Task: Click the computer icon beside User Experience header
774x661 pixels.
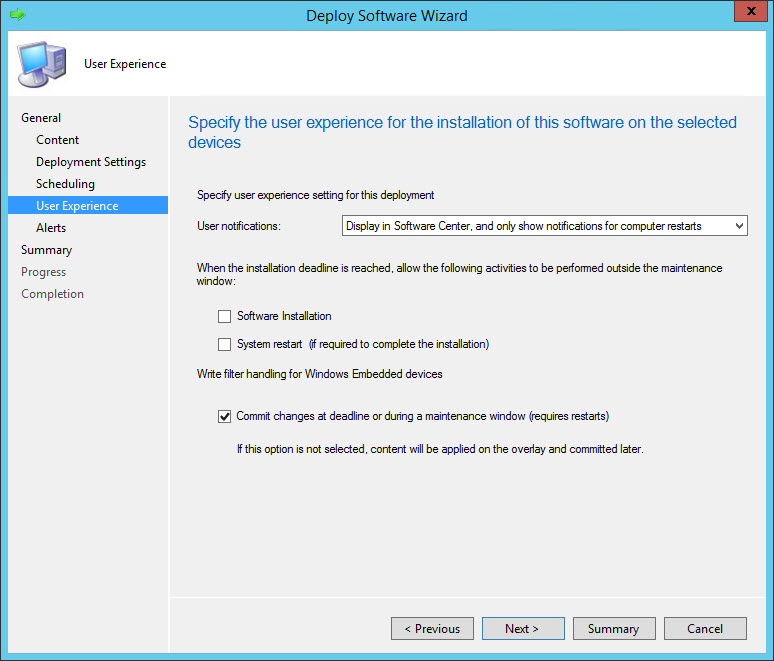Action: (x=40, y=64)
